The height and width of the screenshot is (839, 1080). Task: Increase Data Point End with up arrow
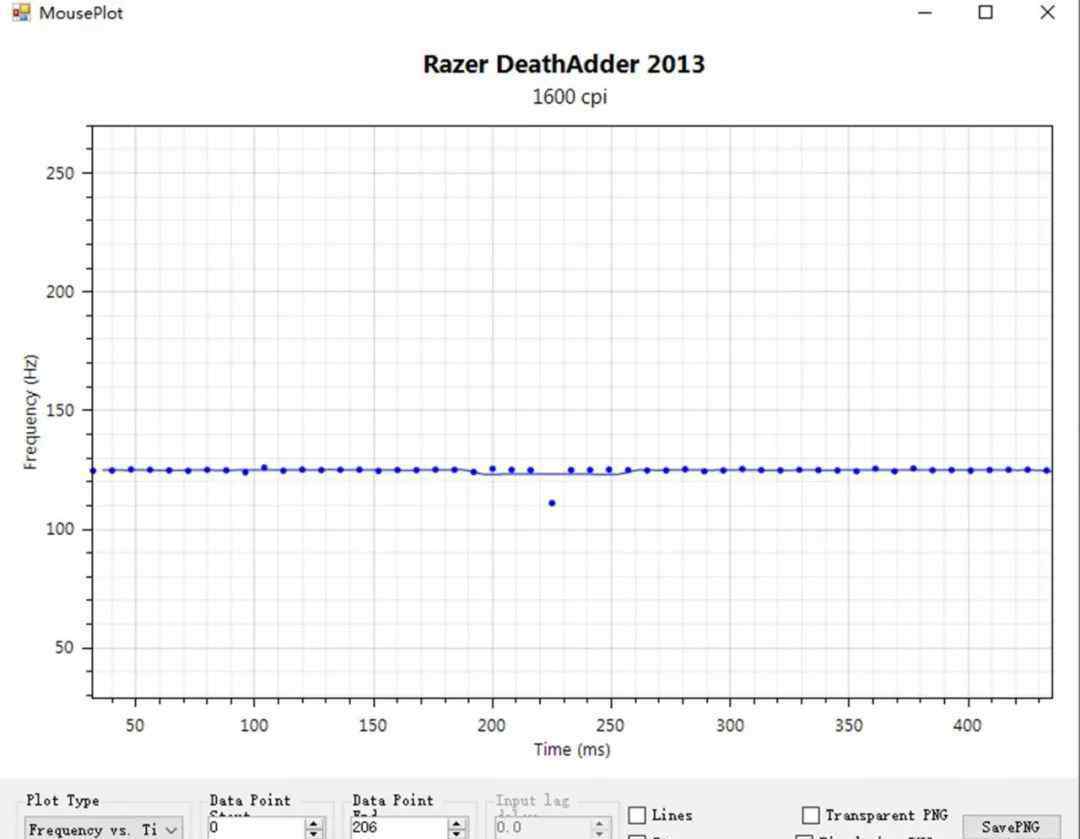(x=456, y=823)
